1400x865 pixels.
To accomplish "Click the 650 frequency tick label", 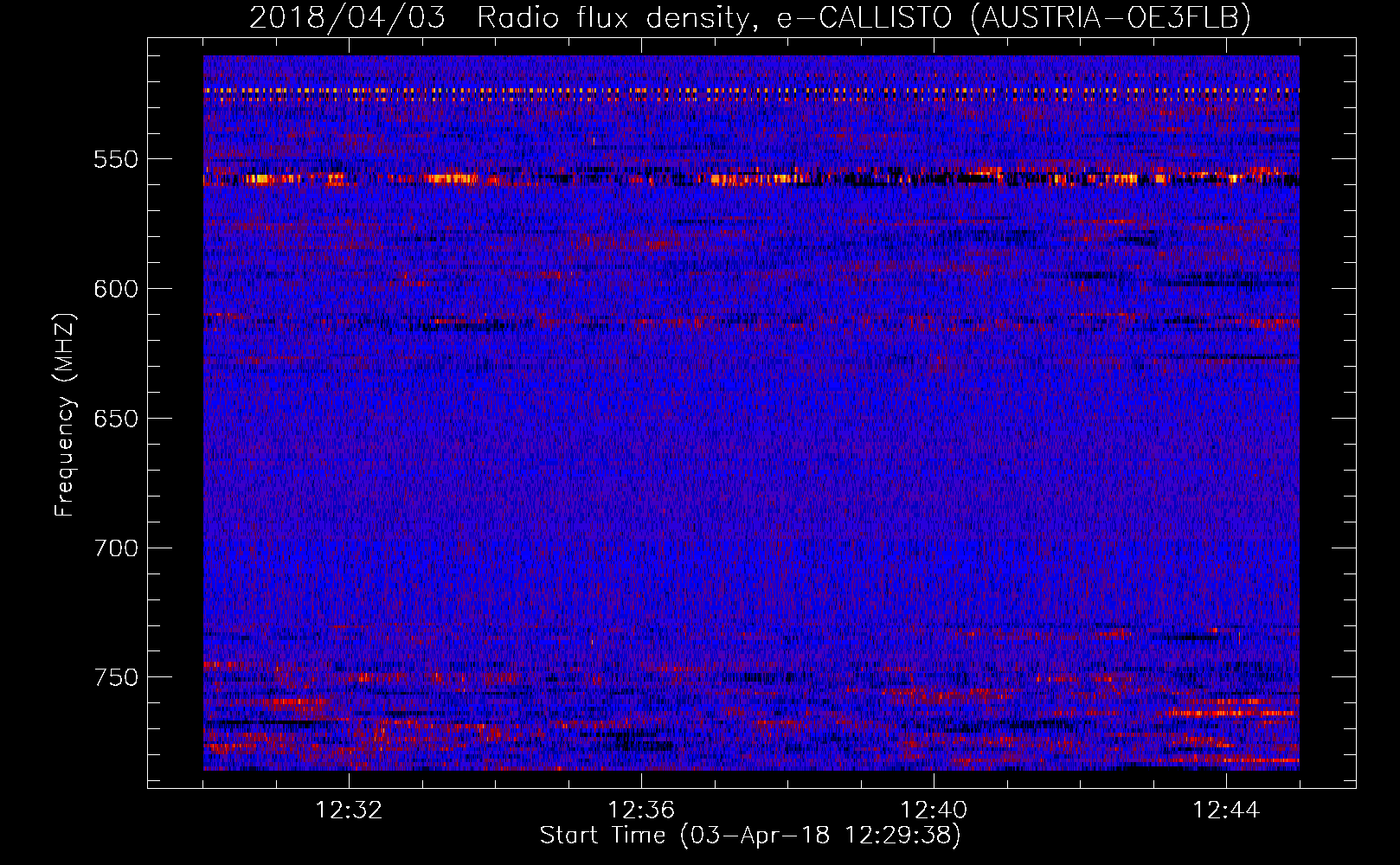I will (x=115, y=419).
